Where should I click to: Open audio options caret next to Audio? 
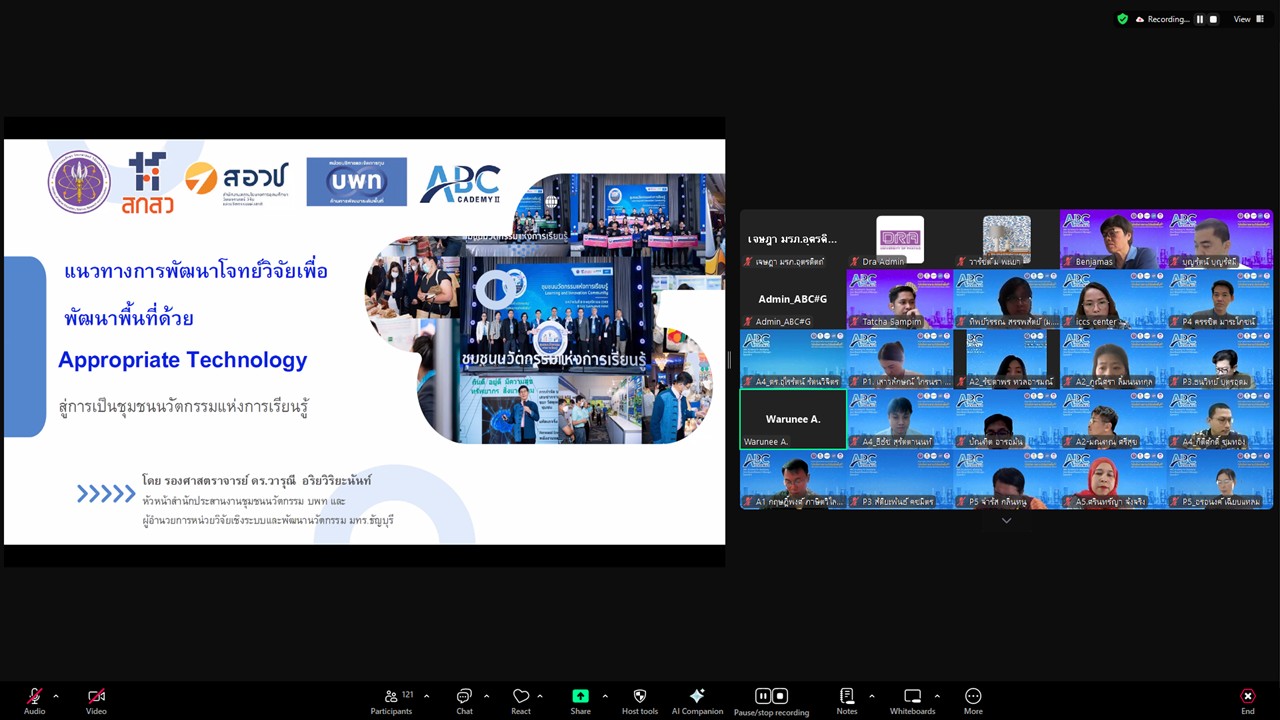(56, 696)
